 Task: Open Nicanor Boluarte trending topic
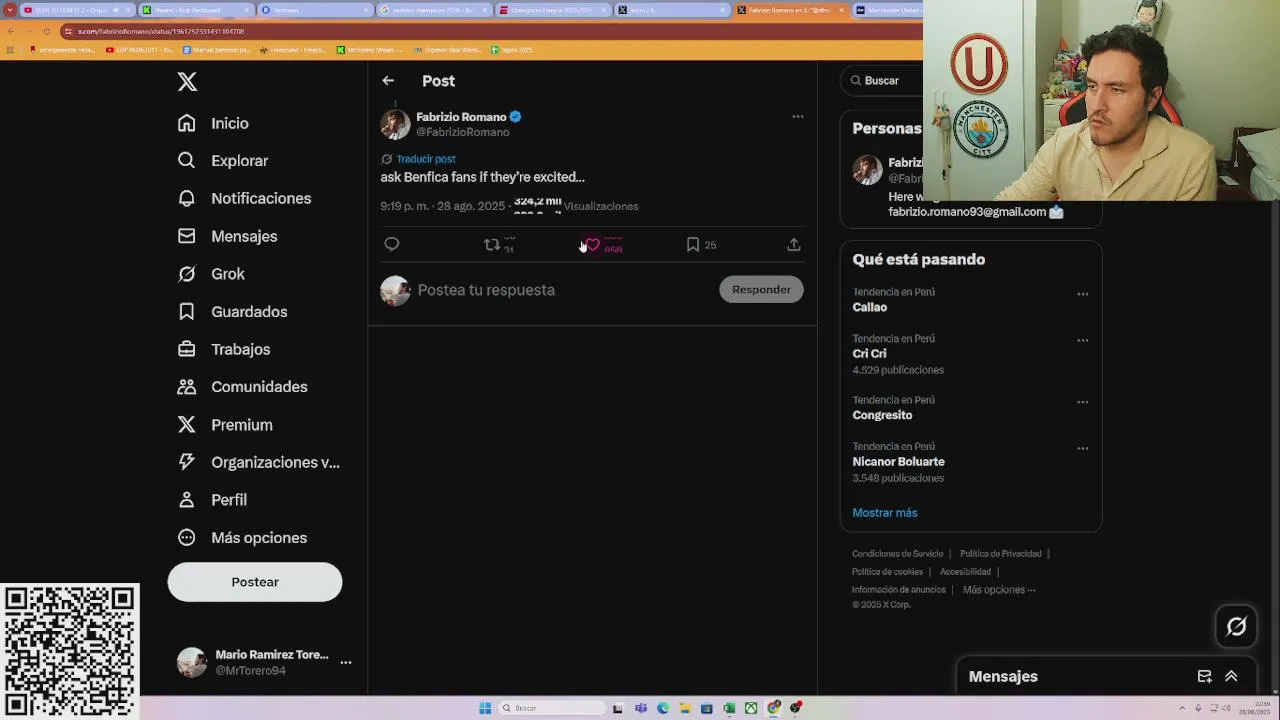click(898, 462)
